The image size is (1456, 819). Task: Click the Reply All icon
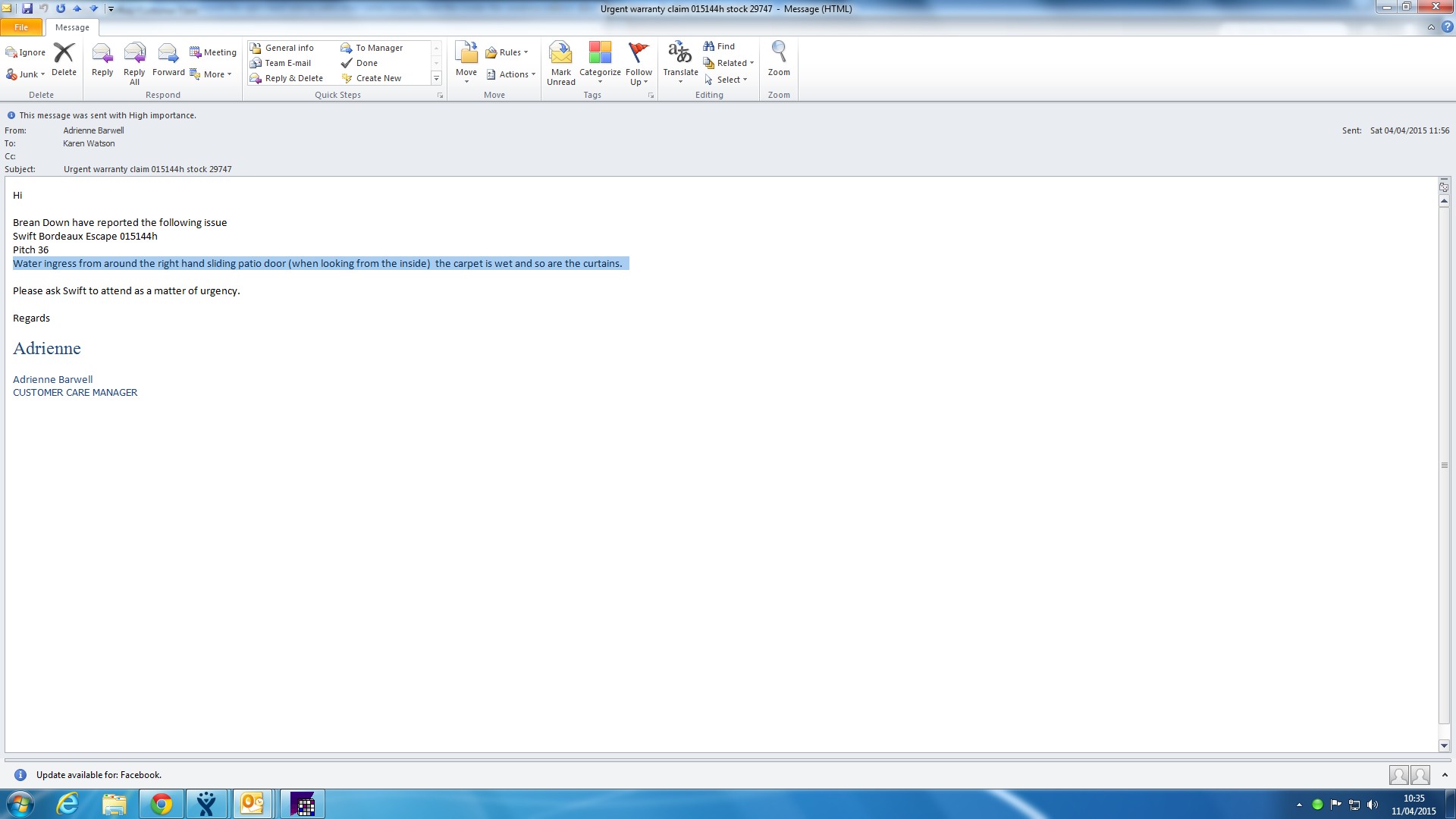click(x=134, y=55)
